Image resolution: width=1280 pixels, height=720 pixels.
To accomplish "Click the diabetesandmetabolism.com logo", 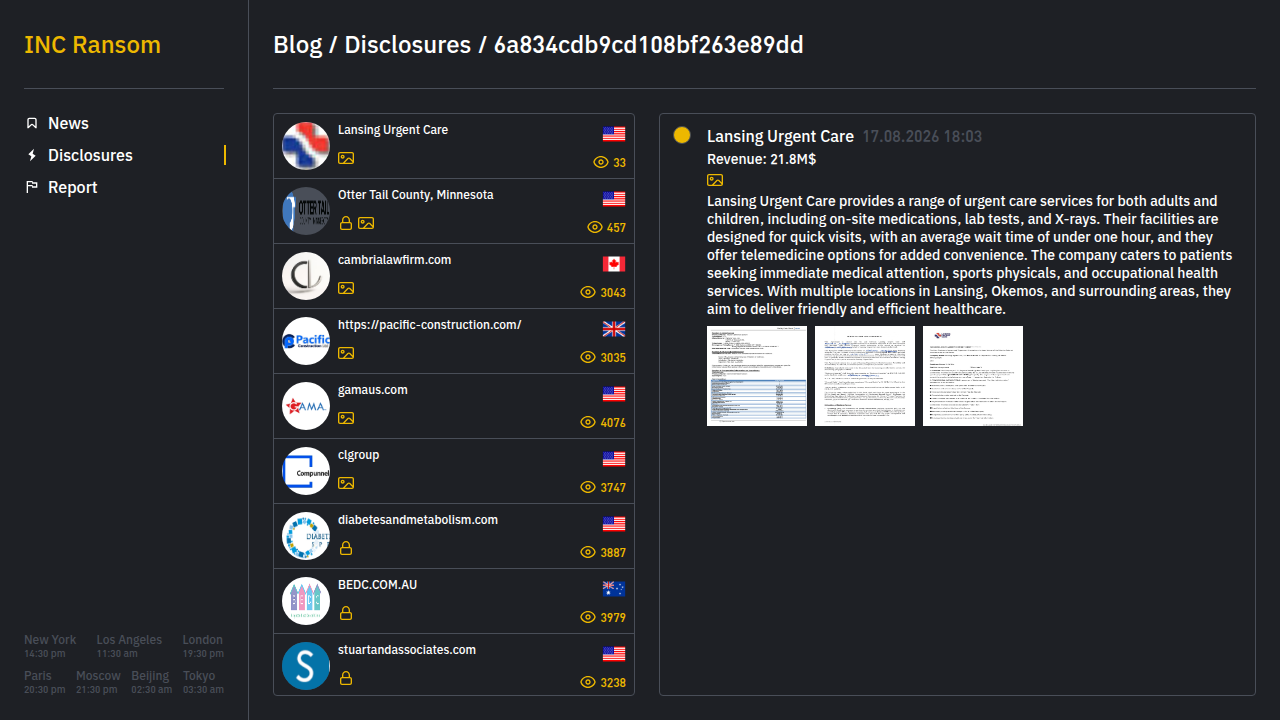I will pyautogui.click(x=306, y=536).
